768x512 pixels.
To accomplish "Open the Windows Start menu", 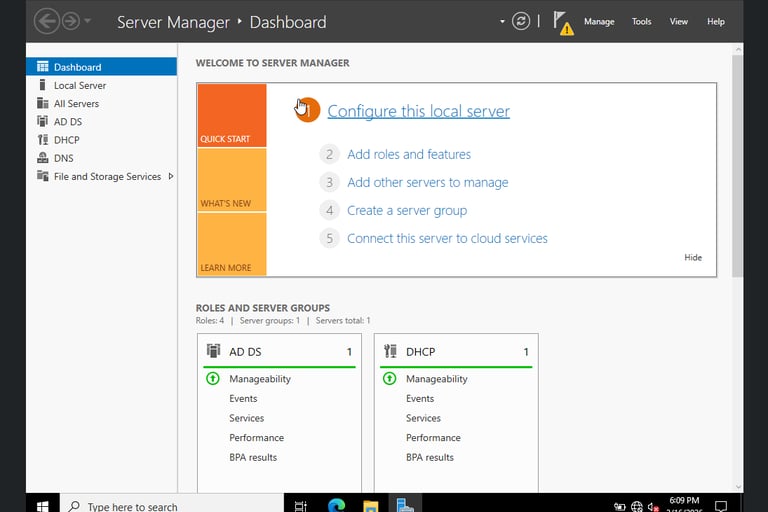I will [x=43, y=505].
